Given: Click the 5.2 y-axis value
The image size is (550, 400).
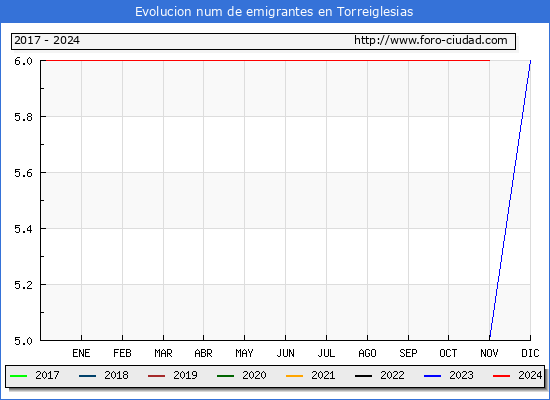Looking at the screenshot, I should 23,285.
